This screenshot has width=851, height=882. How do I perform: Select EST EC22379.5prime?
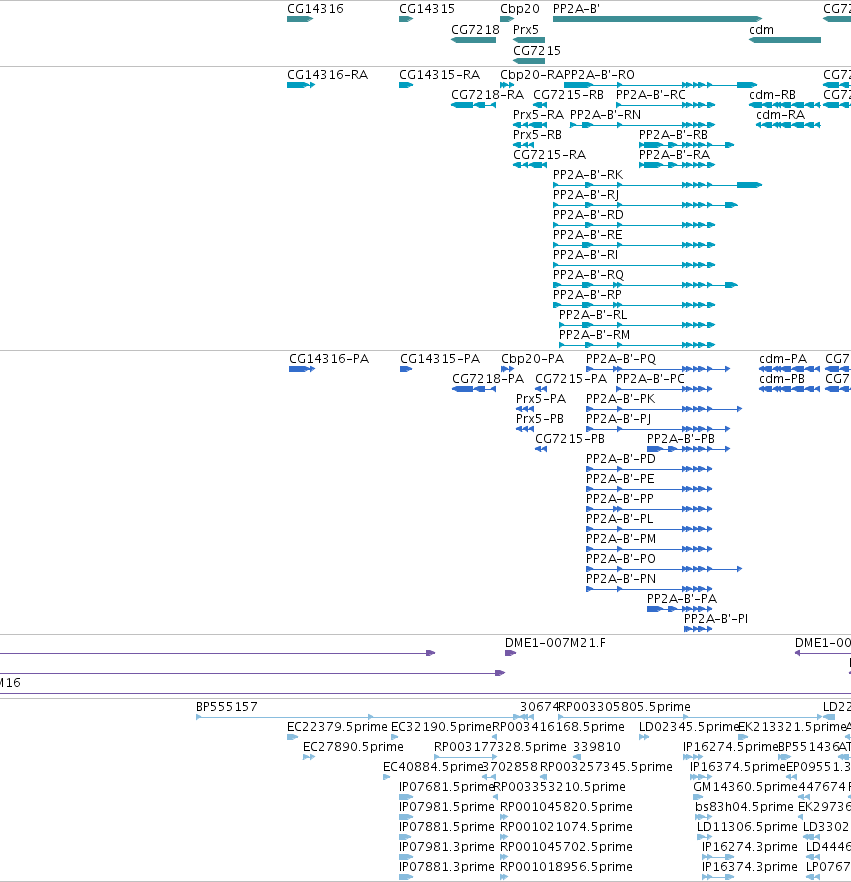point(337,727)
